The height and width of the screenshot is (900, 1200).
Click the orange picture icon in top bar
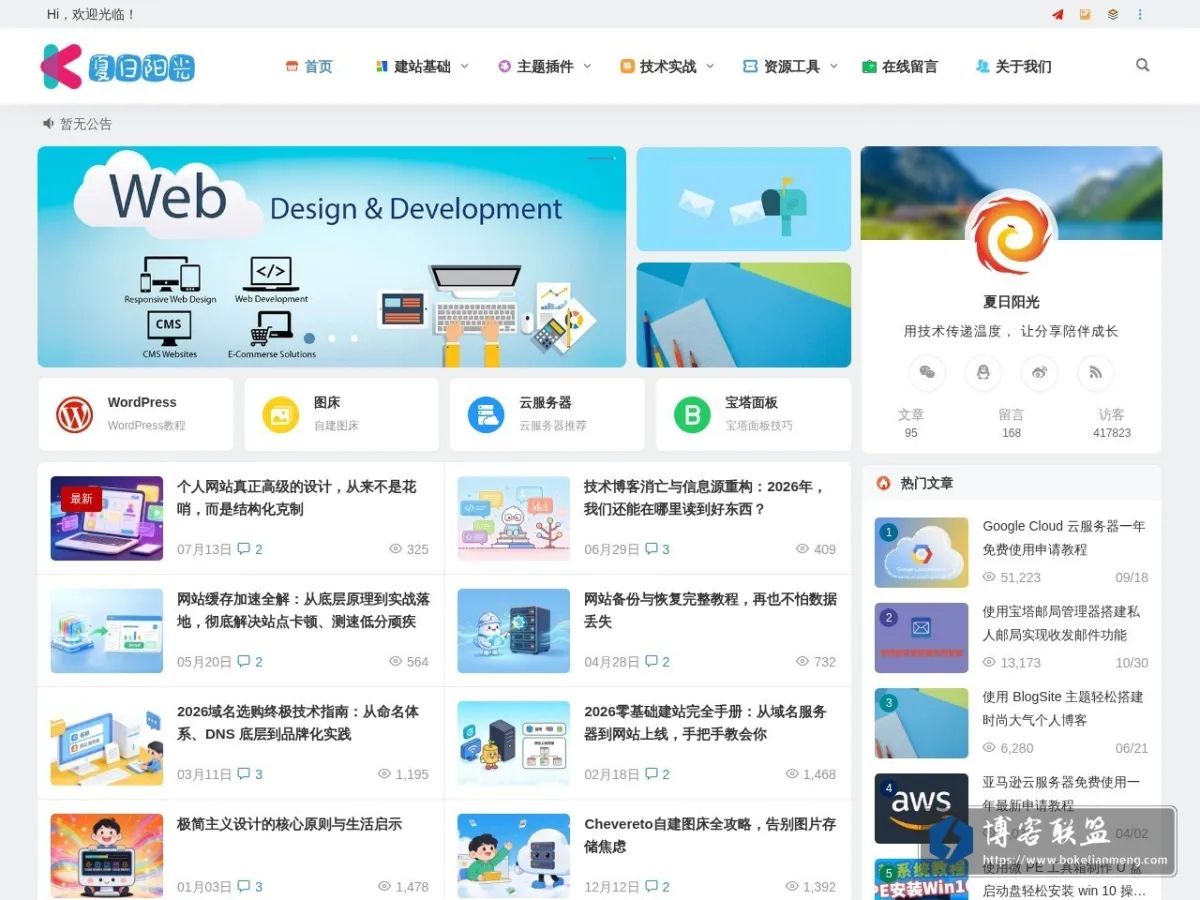click(x=1085, y=15)
